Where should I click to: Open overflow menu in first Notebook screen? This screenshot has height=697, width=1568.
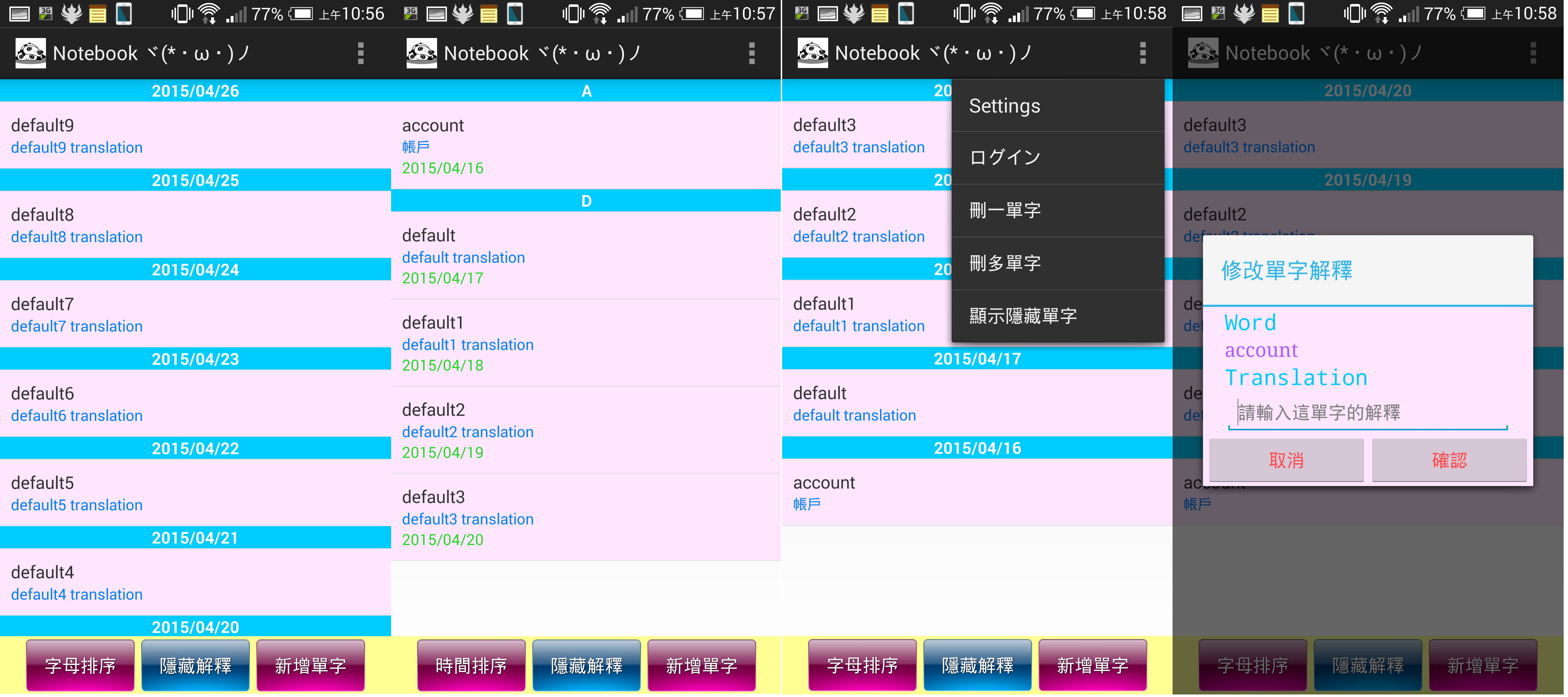361,54
